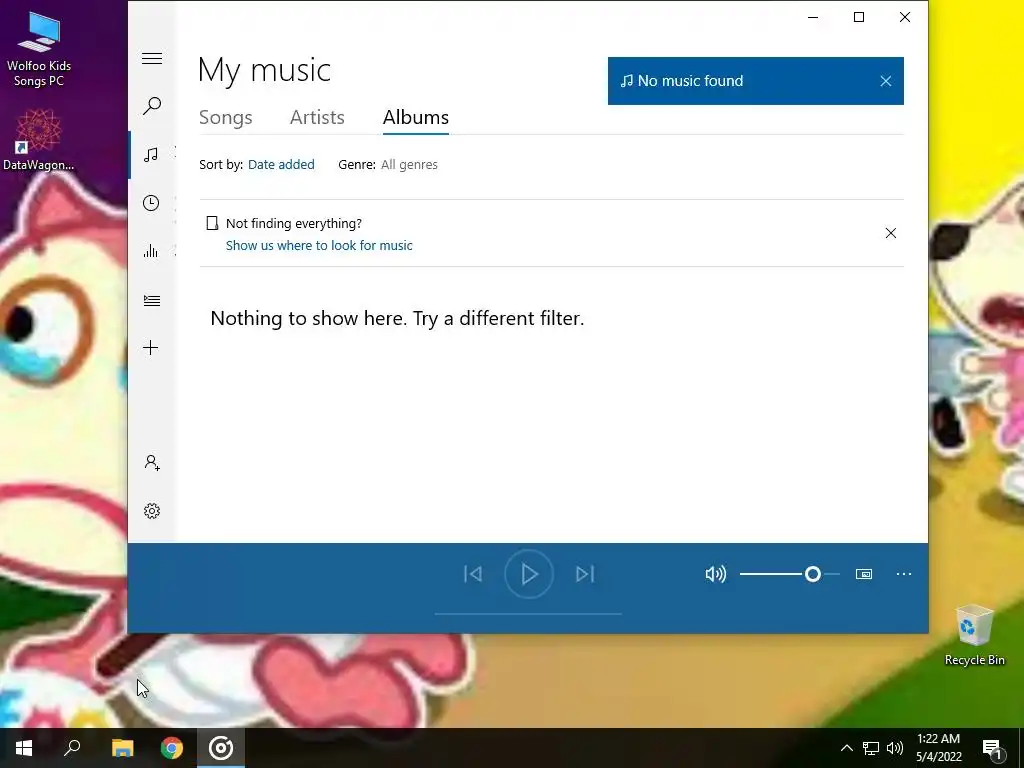
Task: Open DataWagon desktop shortcut
Action: 39,140
